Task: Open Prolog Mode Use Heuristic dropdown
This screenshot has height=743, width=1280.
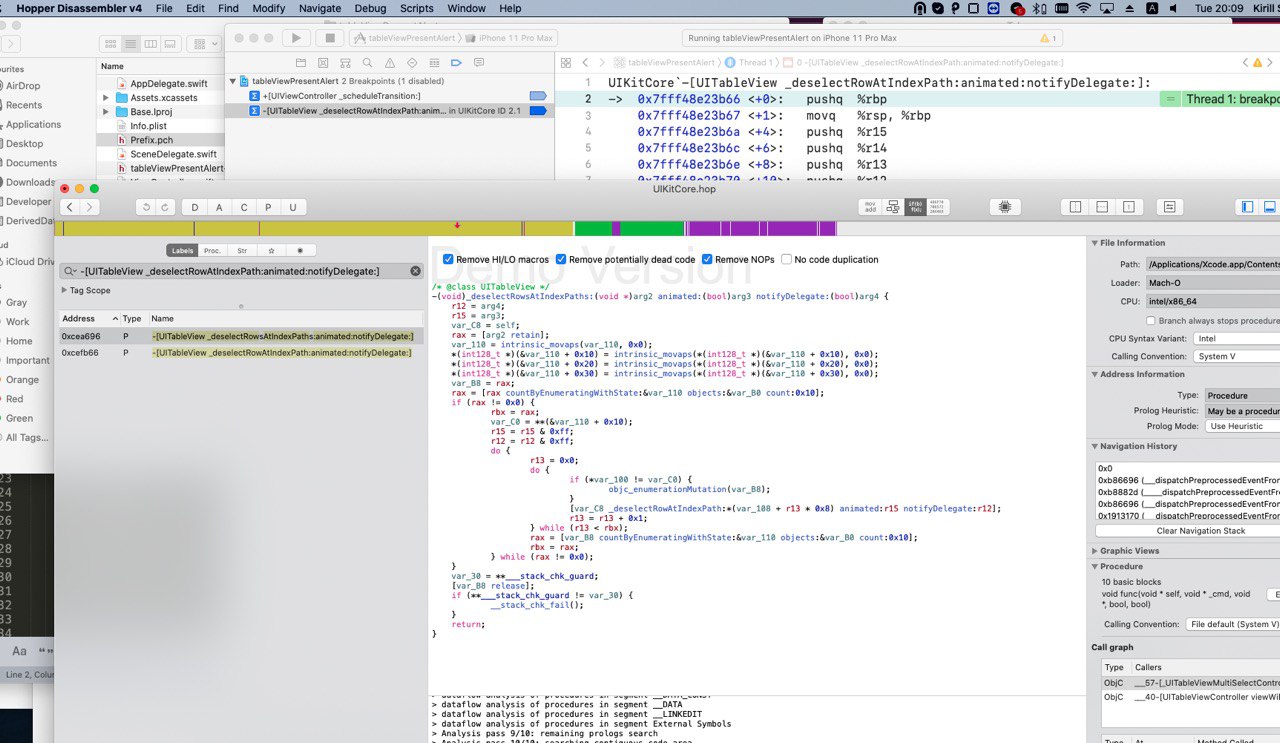Action: click(x=1241, y=426)
